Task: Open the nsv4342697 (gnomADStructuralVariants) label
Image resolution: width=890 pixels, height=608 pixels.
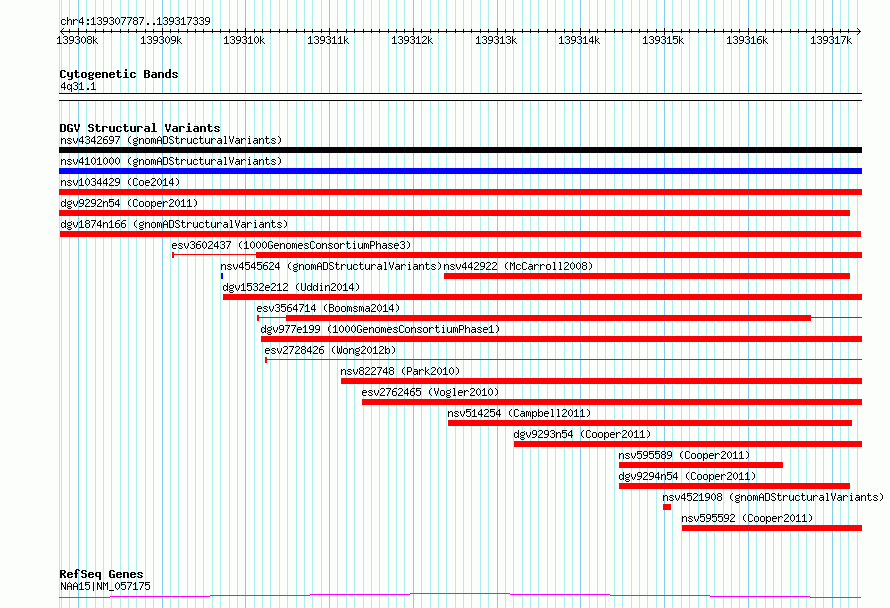Action: [171, 140]
